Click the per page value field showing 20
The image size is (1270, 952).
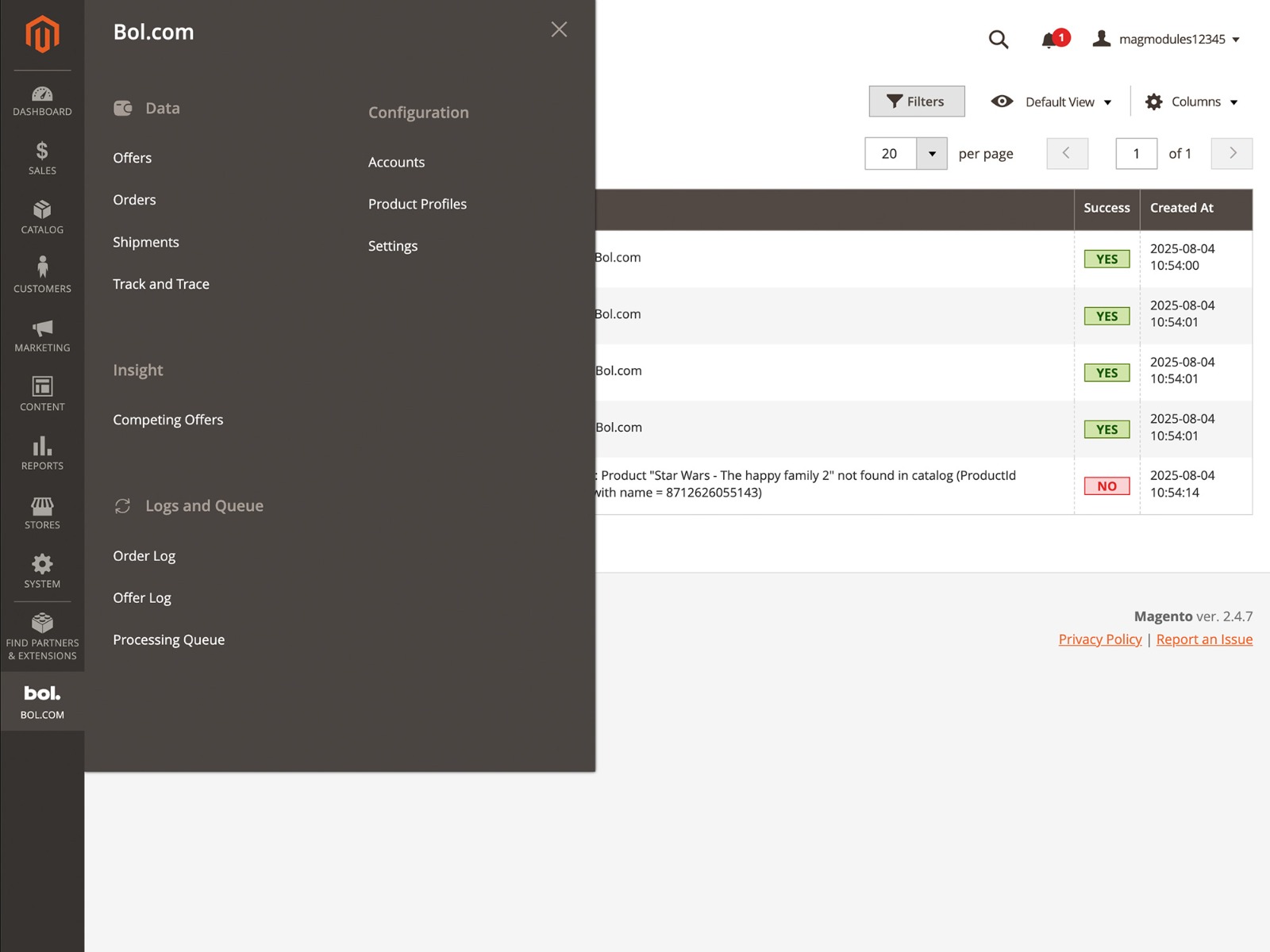(891, 154)
